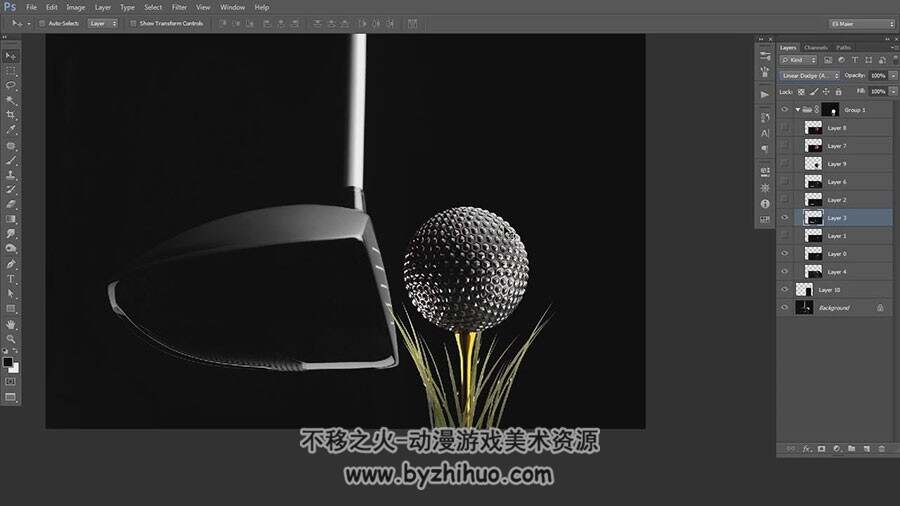This screenshot has width=900, height=506.
Task: Open the Filter menu
Action: (179, 7)
